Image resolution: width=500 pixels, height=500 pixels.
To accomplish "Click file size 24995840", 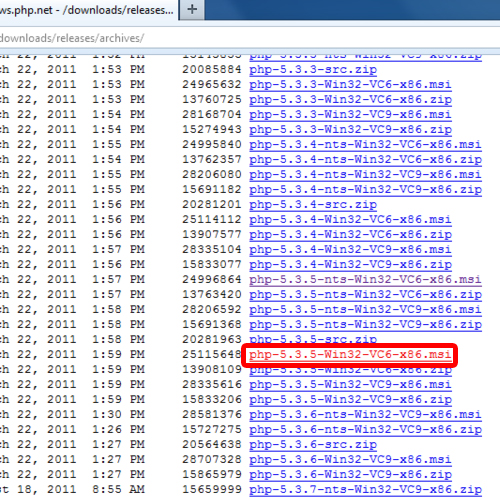I will click(212, 144).
